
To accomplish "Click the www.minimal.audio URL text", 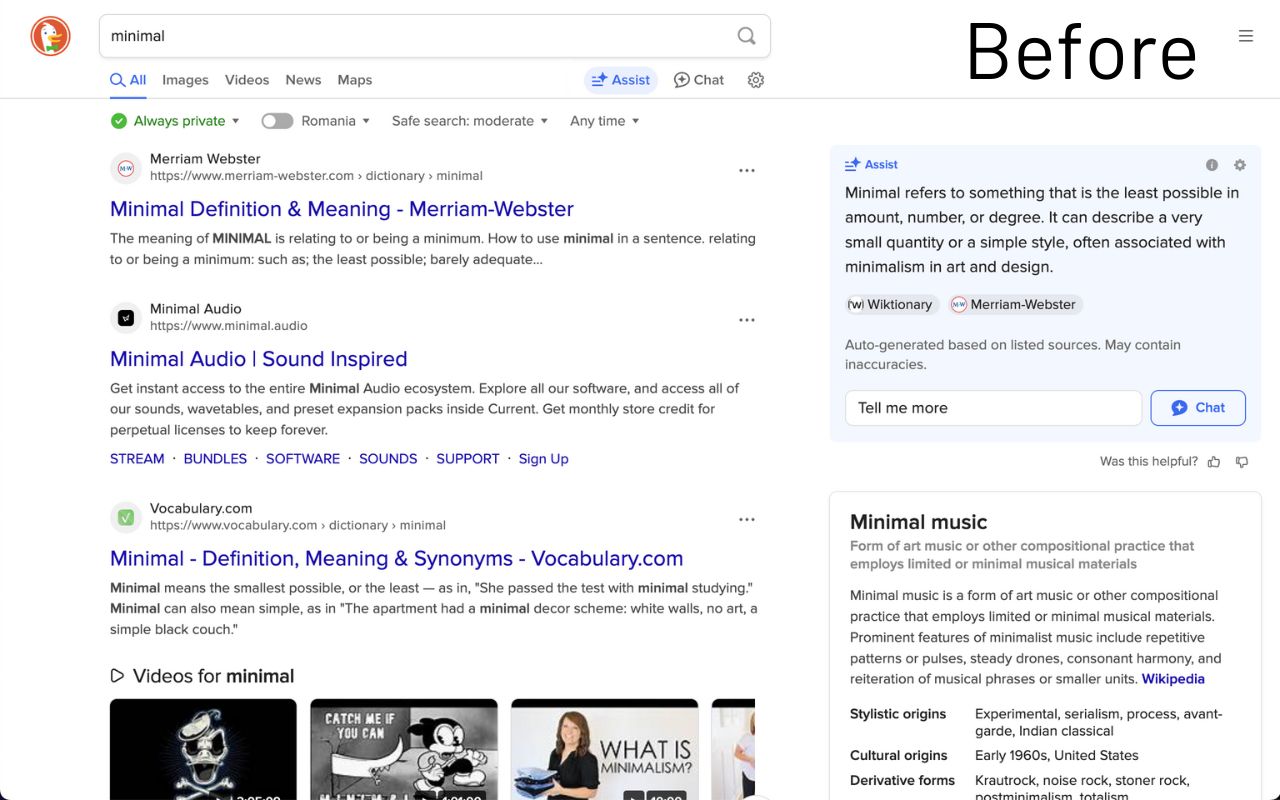I will point(229,326).
